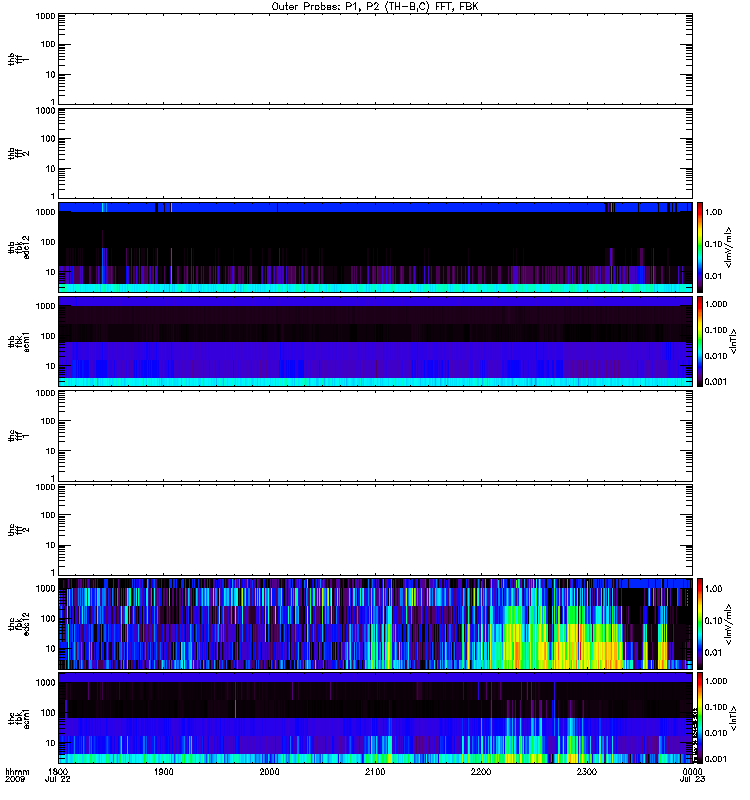The width and height of the screenshot is (750, 800).
Task: Click the 'thc fff 2' y-axis label
Action: (x=19, y=530)
